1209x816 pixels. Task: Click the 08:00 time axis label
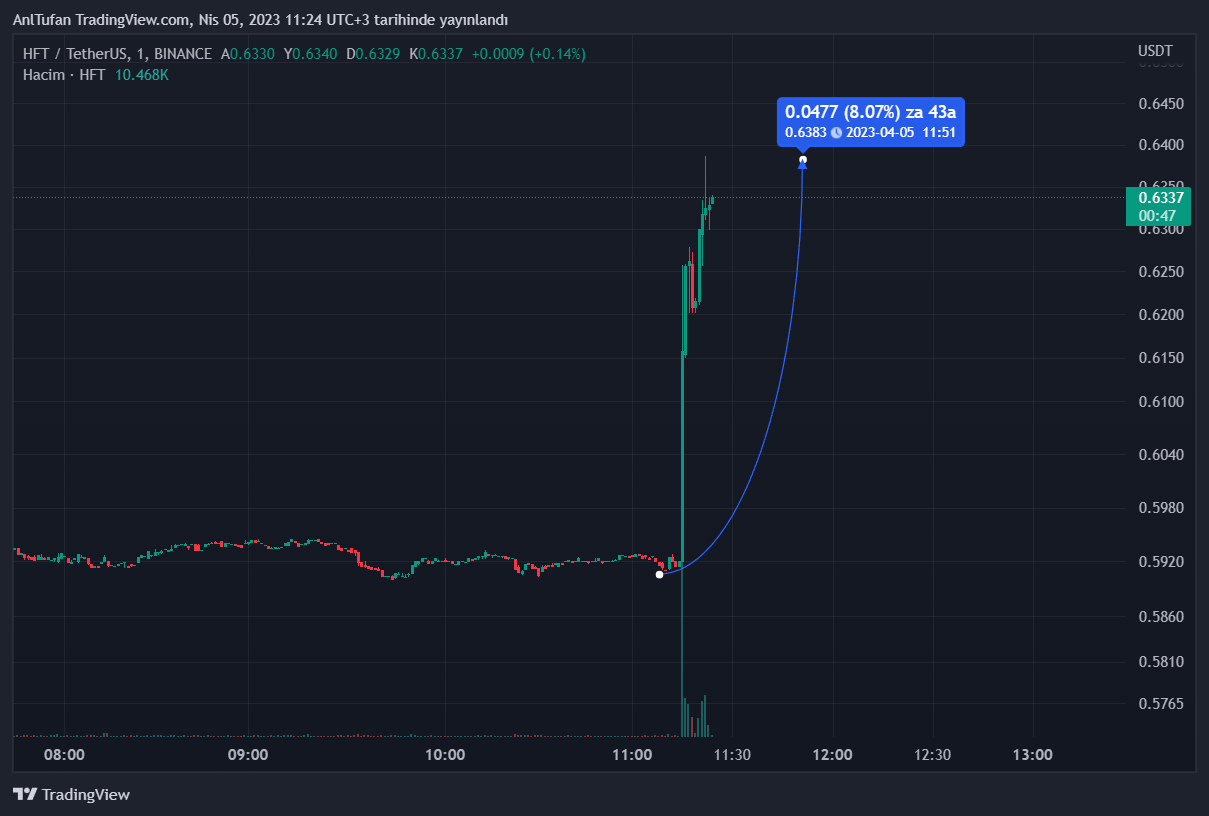coord(66,755)
